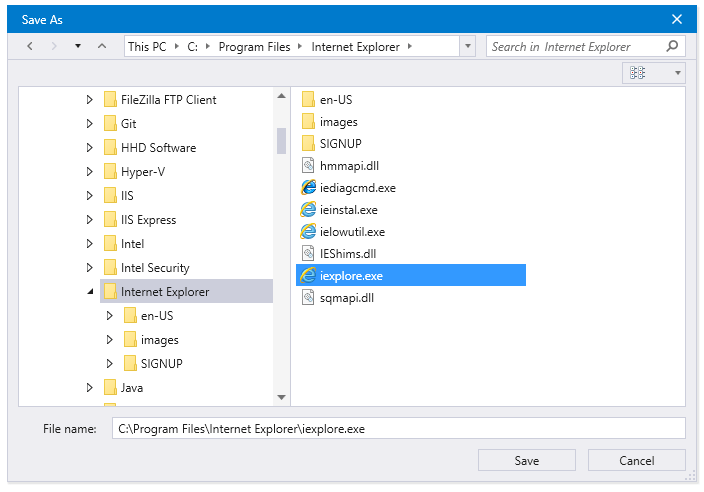Select FileZilla FTP Client folder in tree
The width and height of the screenshot is (704, 492).
point(160,100)
